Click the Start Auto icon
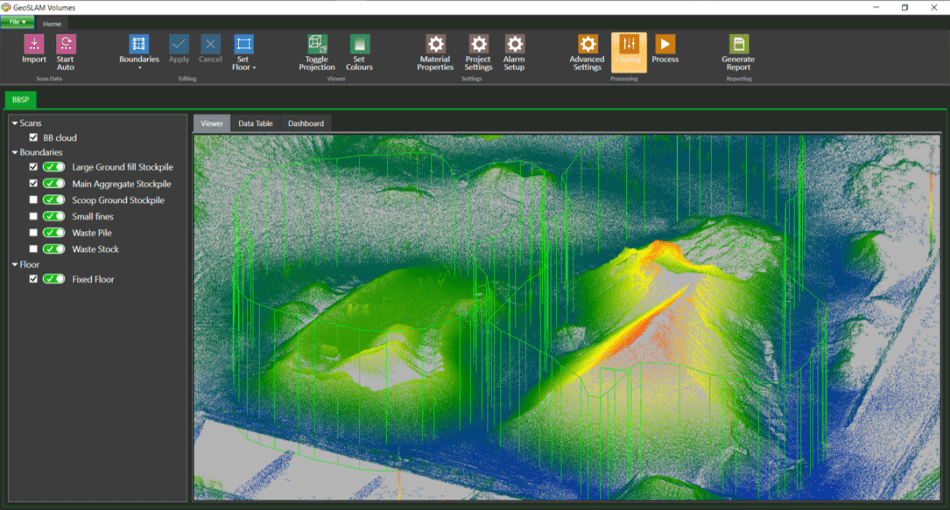Viewport: 950px width, 510px height. coord(65,44)
